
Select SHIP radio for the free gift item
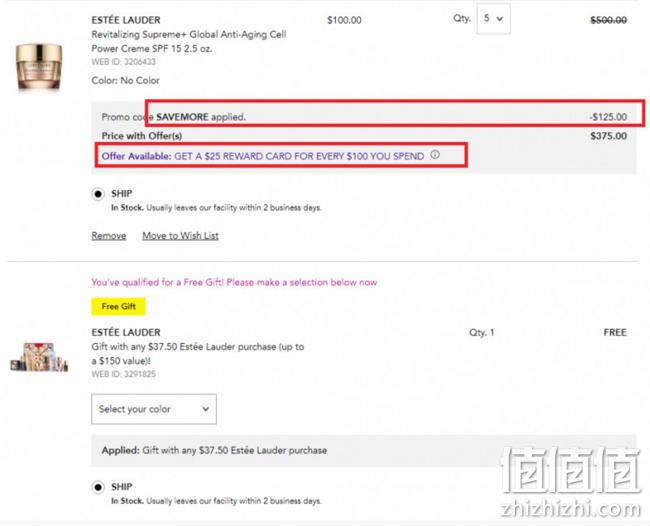coord(98,487)
